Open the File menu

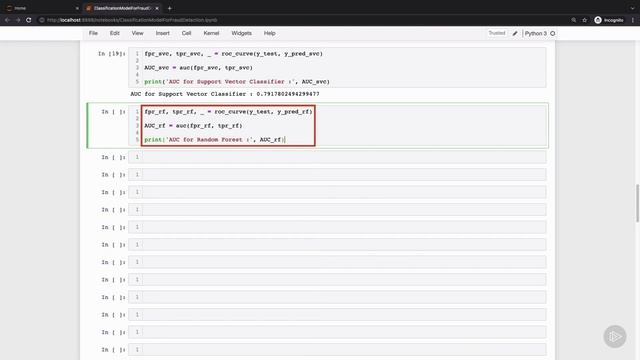click(93, 33)
